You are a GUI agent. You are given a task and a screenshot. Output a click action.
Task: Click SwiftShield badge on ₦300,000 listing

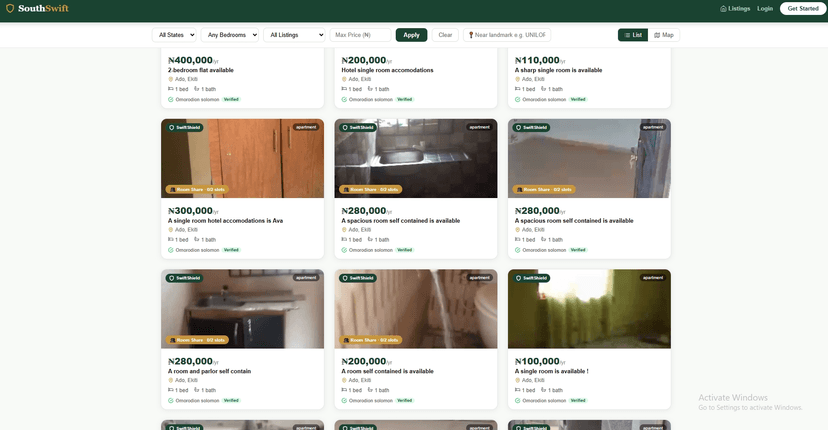pyautogui.click(x=184, y=127)
